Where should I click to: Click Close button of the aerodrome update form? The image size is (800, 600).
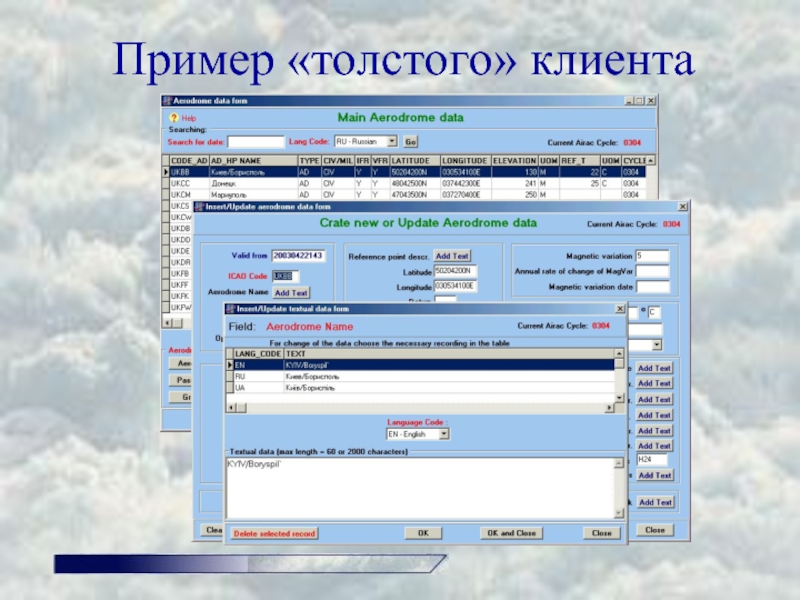point(655,530)
